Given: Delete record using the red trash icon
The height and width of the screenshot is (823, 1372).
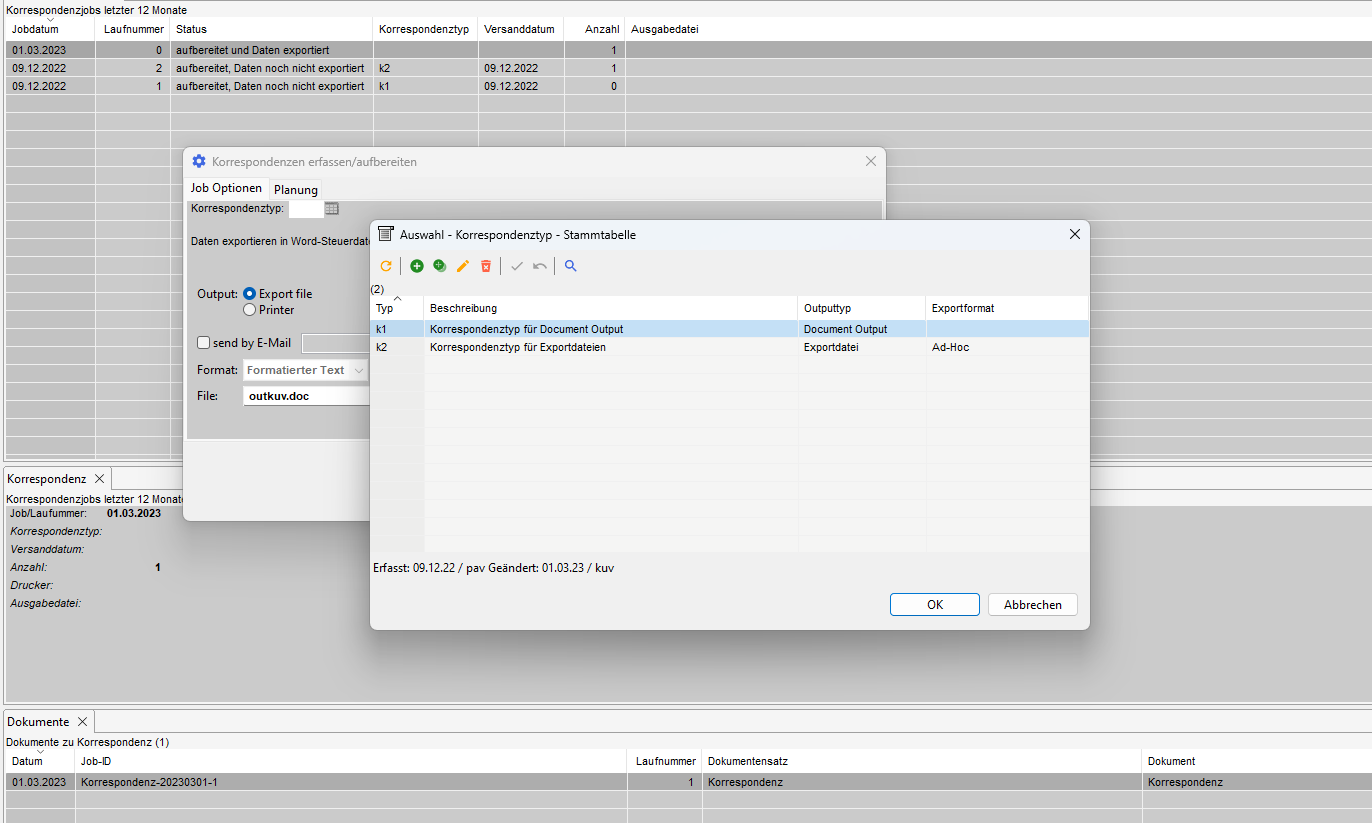Looking at the screenshot, I should coord(486,266).
